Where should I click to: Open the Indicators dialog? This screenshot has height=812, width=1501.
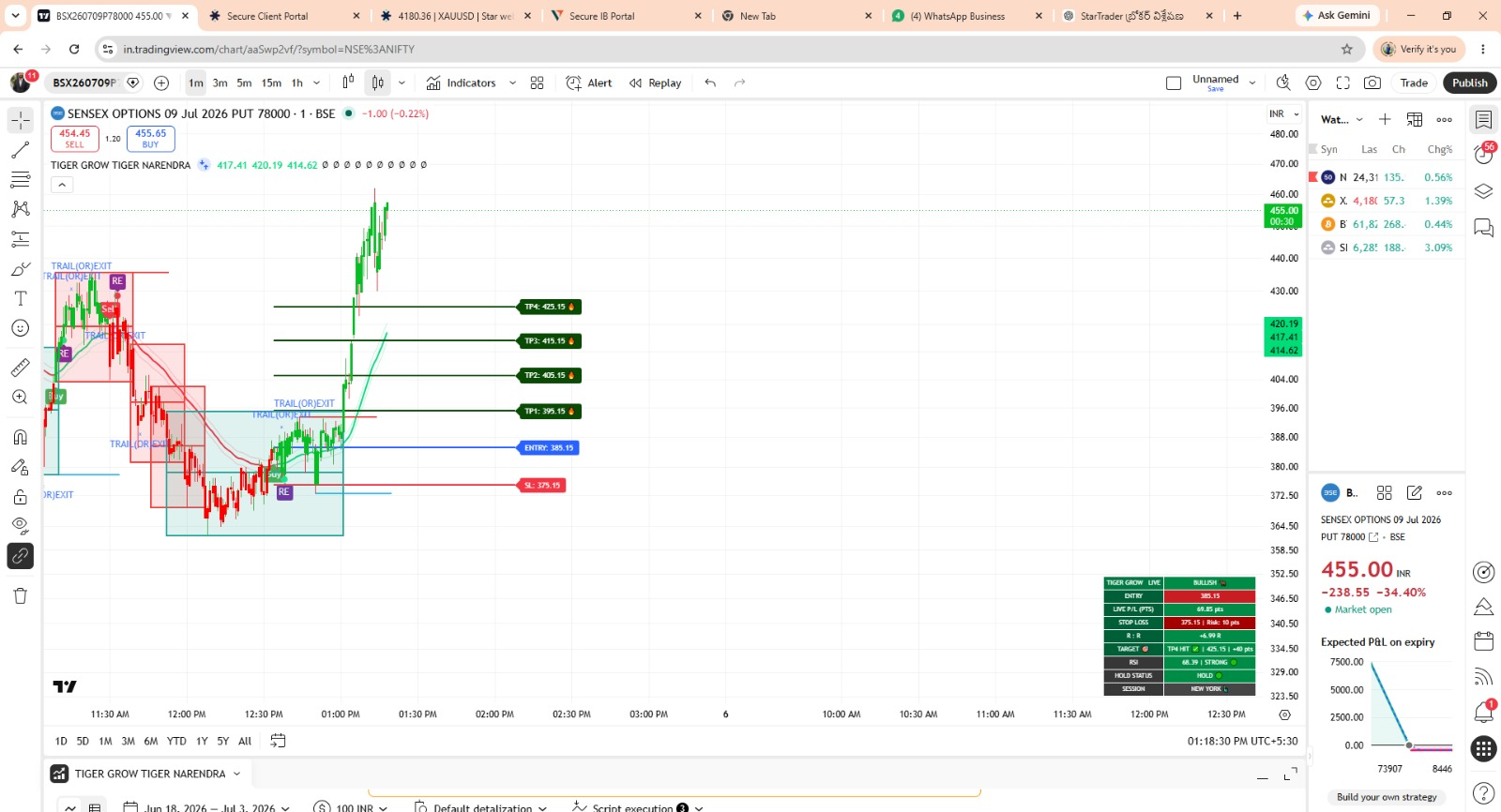(x=461, y=83)
